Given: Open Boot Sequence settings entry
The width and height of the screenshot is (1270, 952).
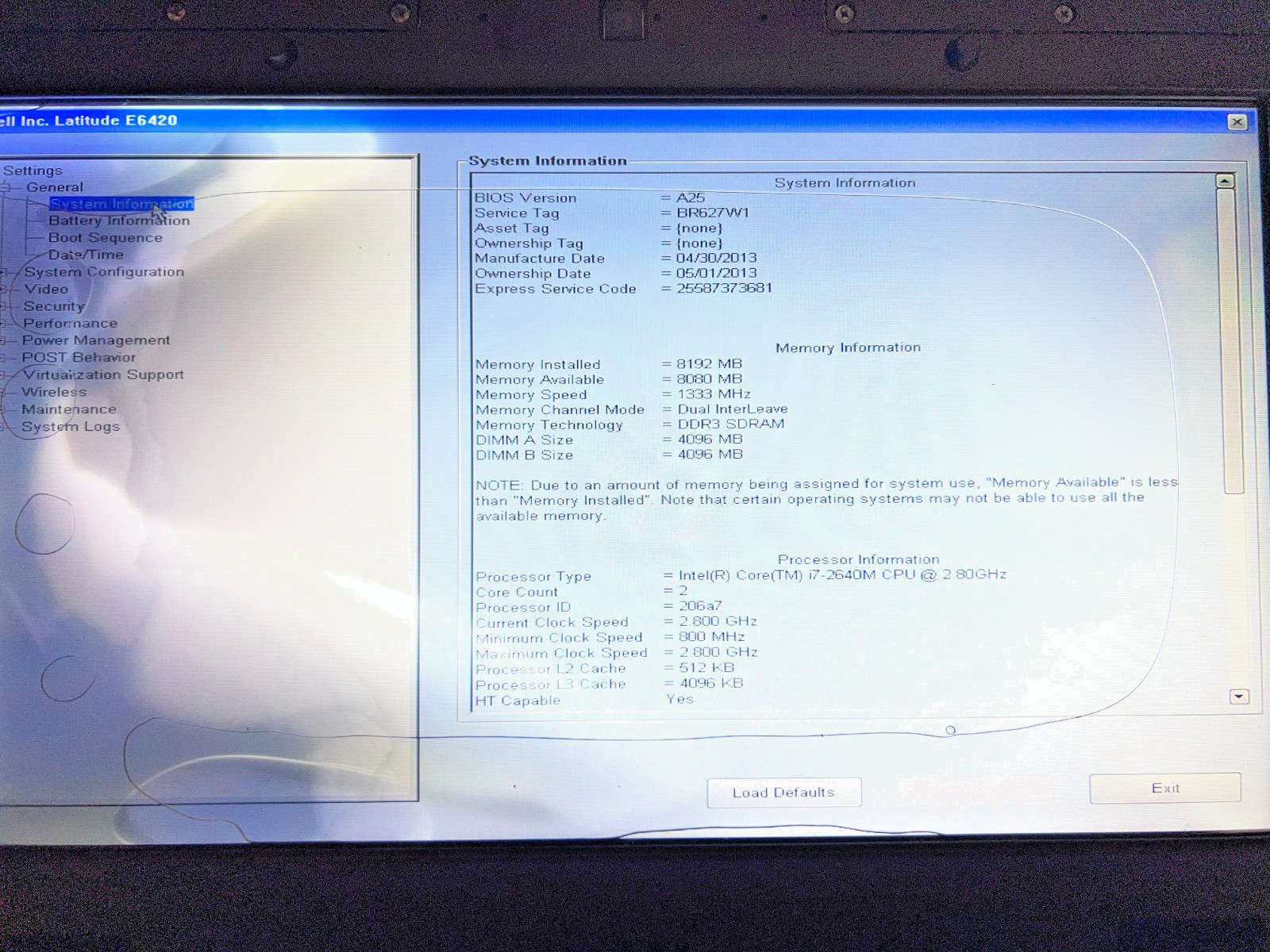Looking at the screenshot, I should pyautogui.click(x=105, y=238).
